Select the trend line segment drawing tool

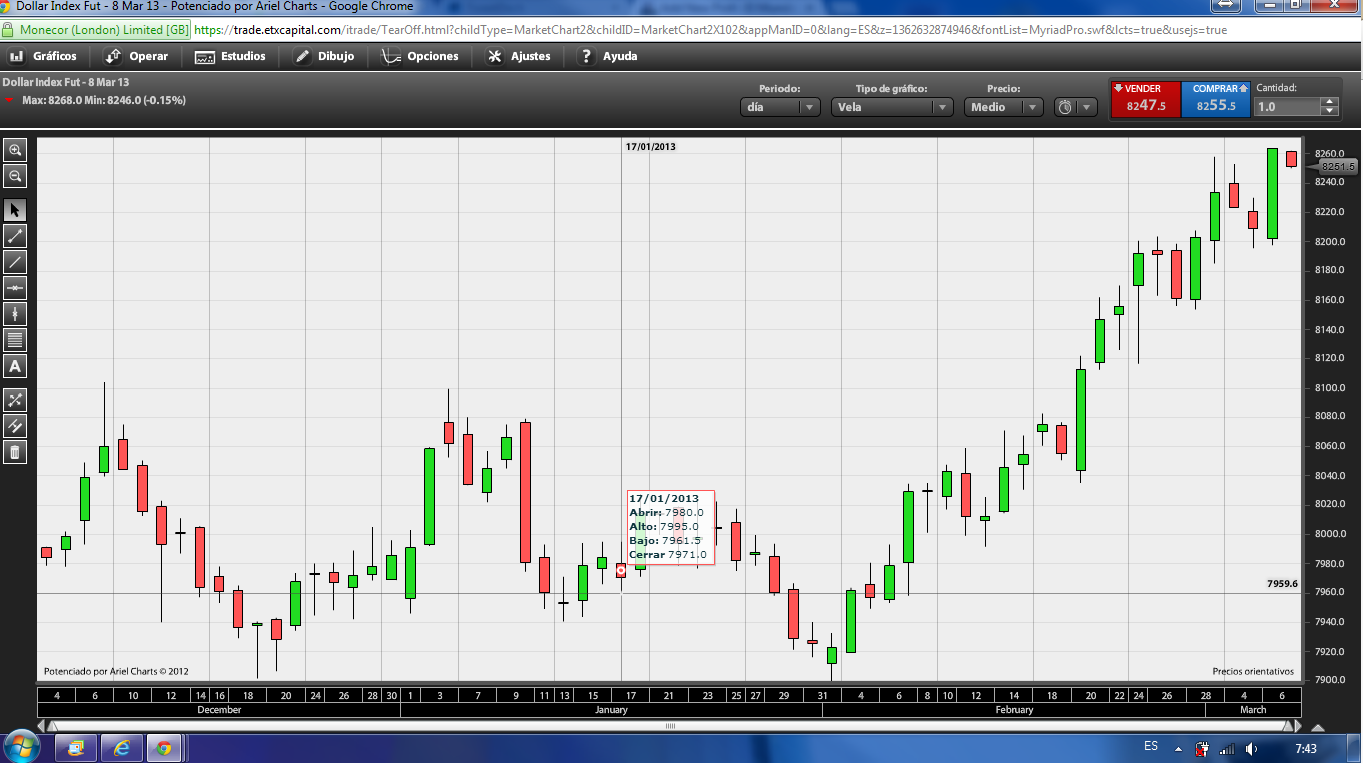[x=15, y=237]
